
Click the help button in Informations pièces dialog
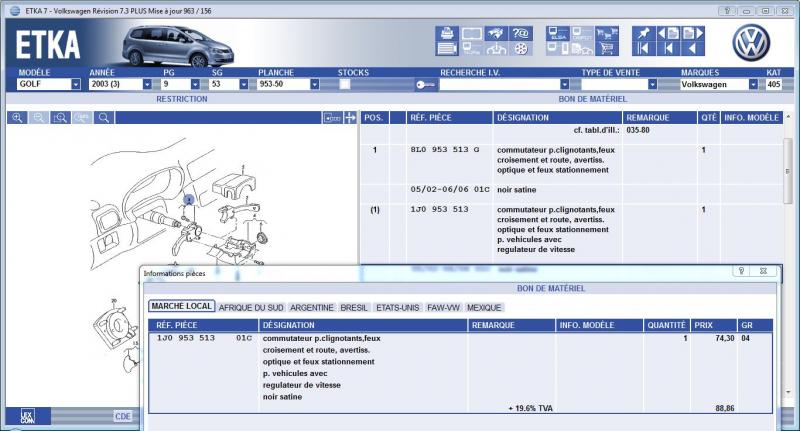tap(741, 271)
